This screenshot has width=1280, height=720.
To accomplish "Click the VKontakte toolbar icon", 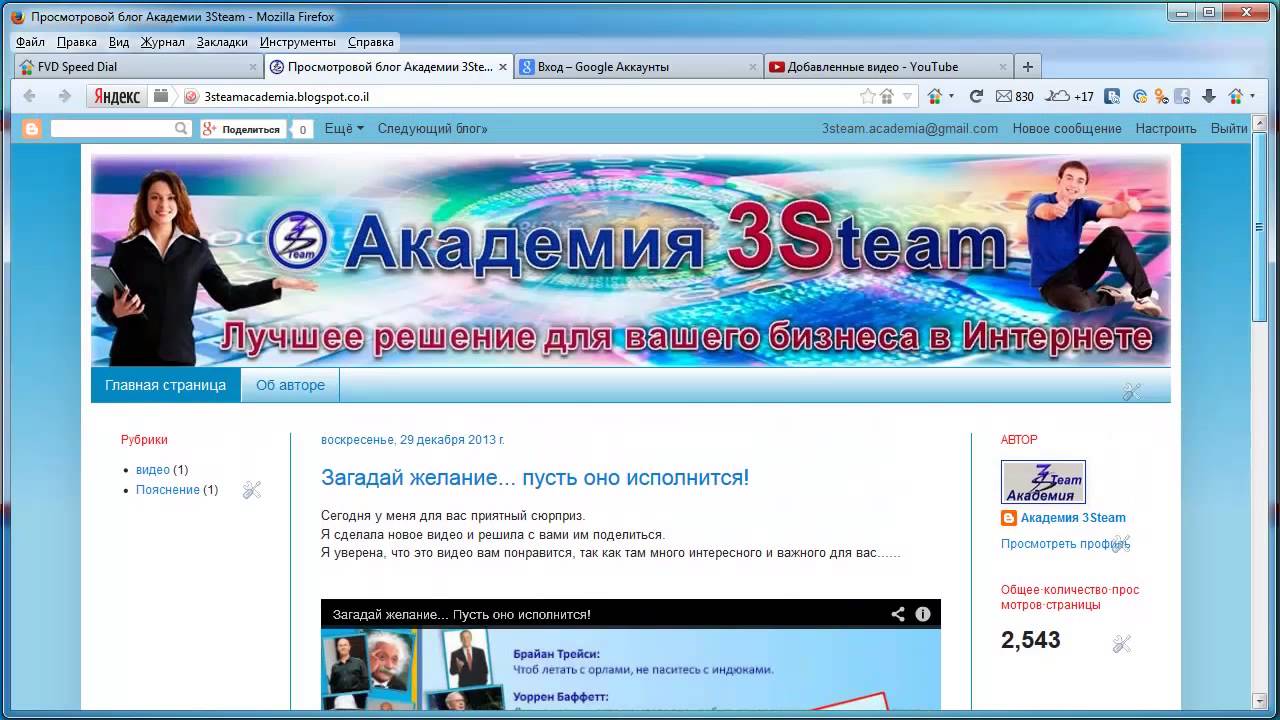I will [x=1112, y=96].
